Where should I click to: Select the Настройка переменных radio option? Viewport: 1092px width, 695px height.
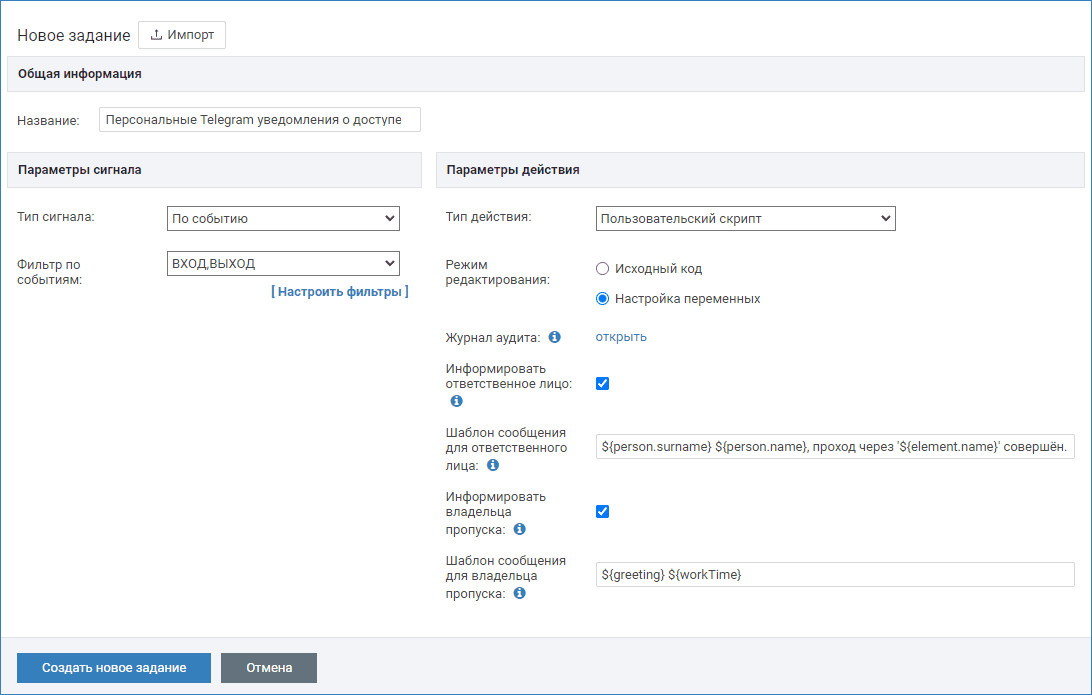602,299
